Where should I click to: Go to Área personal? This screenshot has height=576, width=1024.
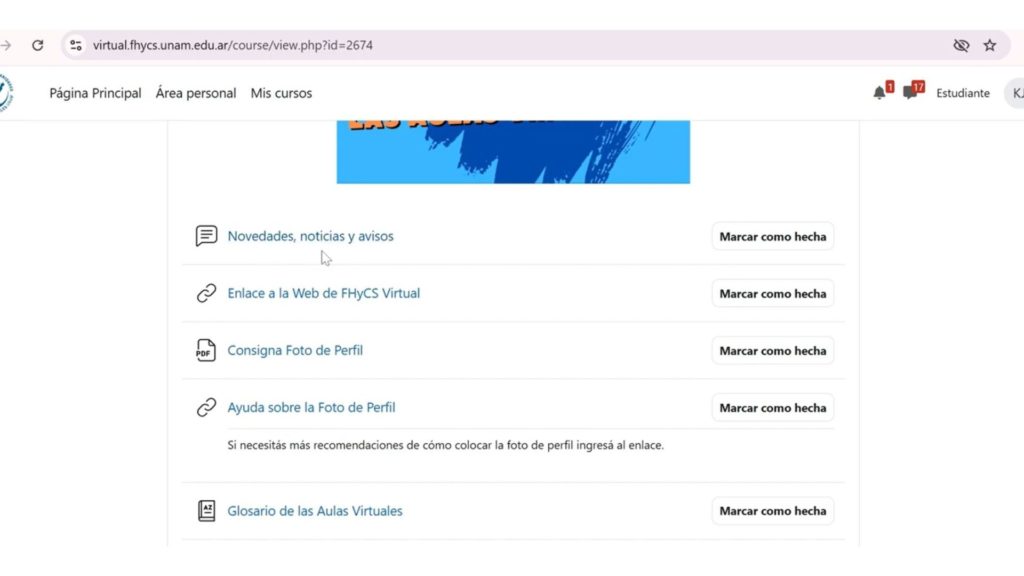tap(196, 93)
